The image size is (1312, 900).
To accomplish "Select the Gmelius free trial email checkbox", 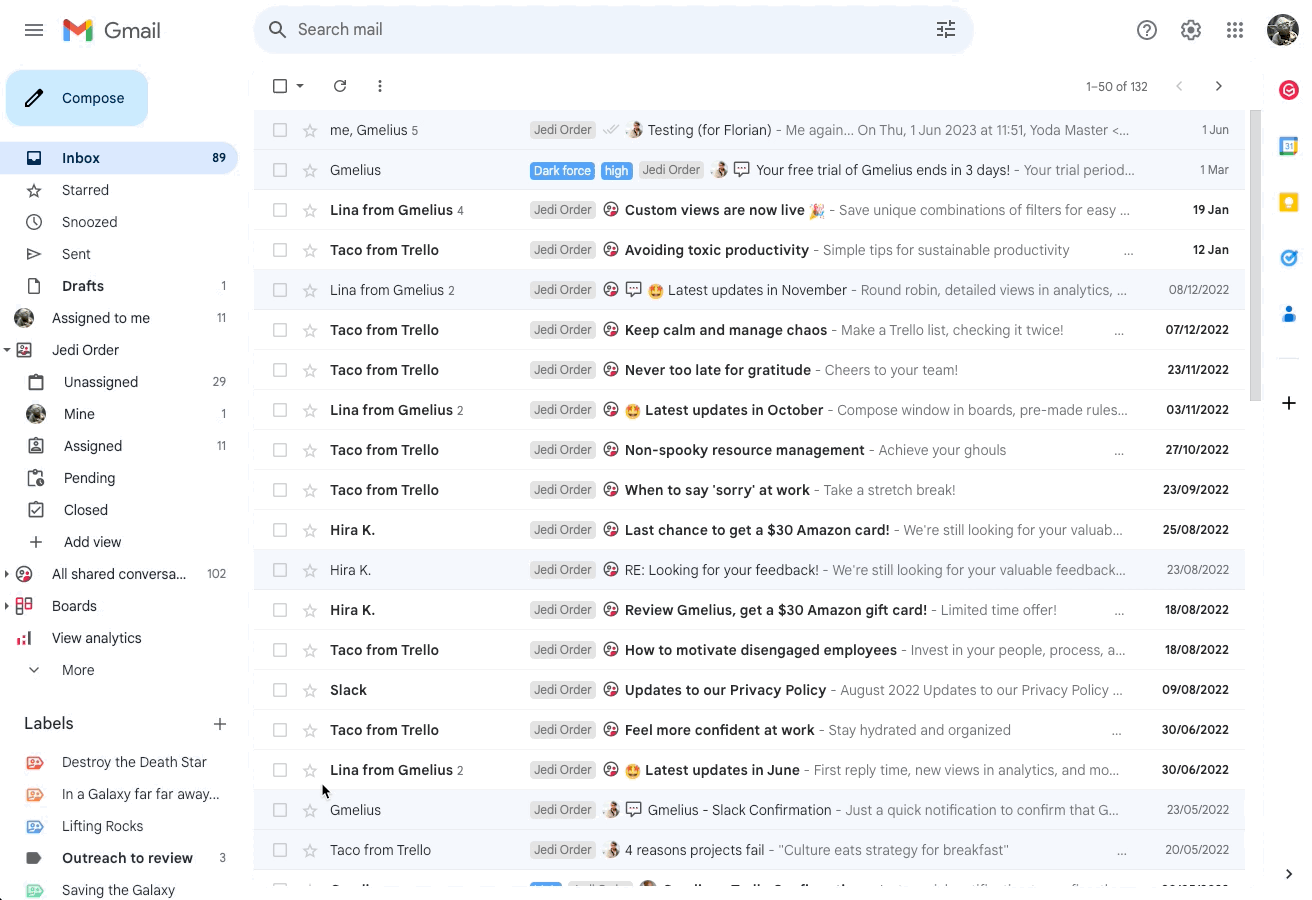I will [x=280, y=170].
